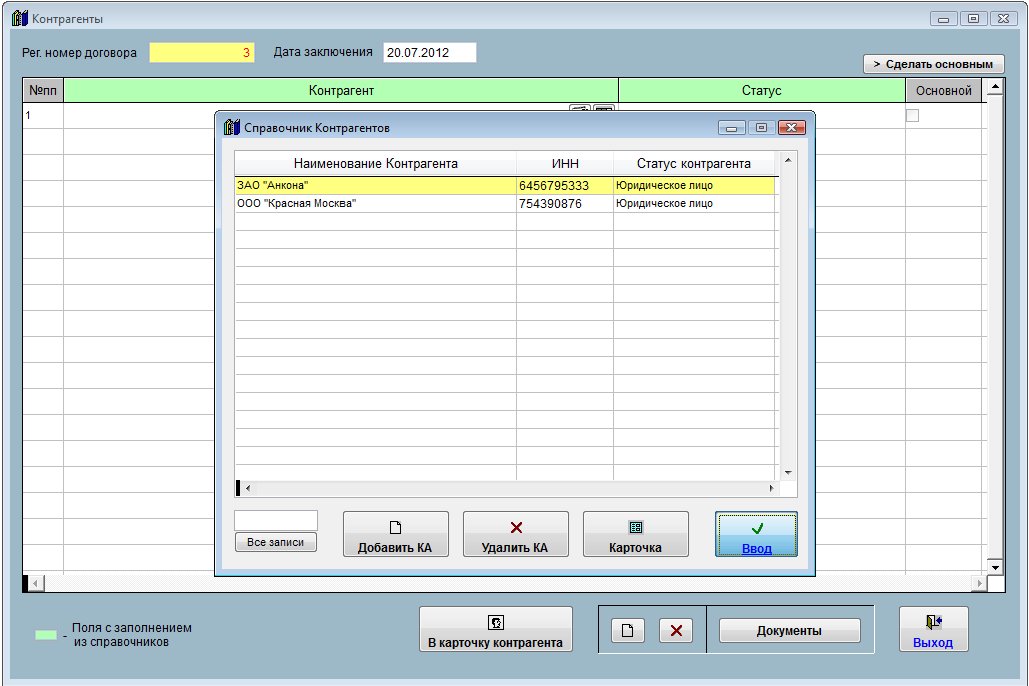Viewport: 1029px width, 686px height.
Task: Click the main table scroll-up arrow
Action: click(x=996, y=87)
